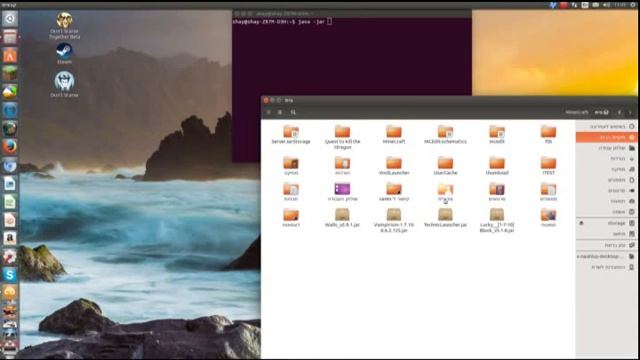Open the UserCache folder
The height and width of the screenshot is (360, 640).
click(445, 166)
